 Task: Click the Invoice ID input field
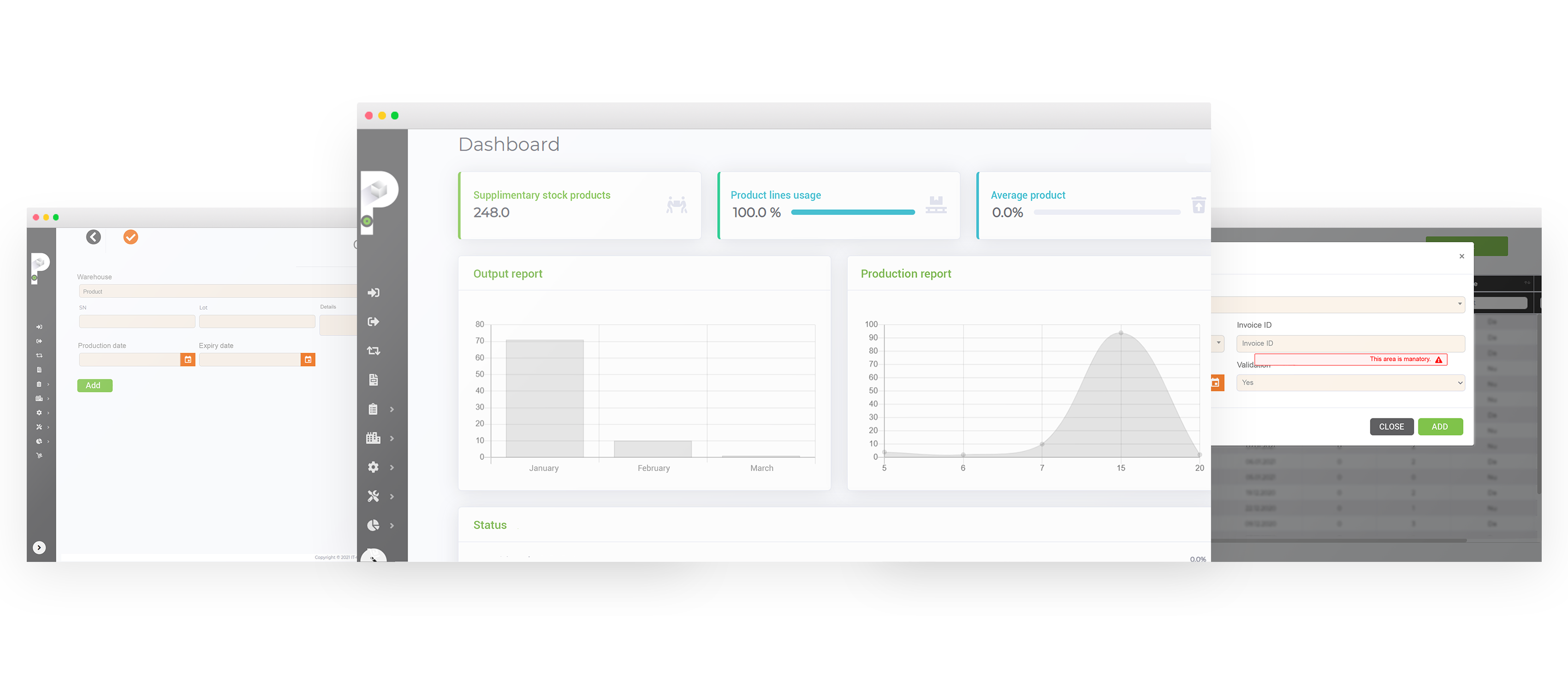pyautogui.click(x=1351, y=344)
